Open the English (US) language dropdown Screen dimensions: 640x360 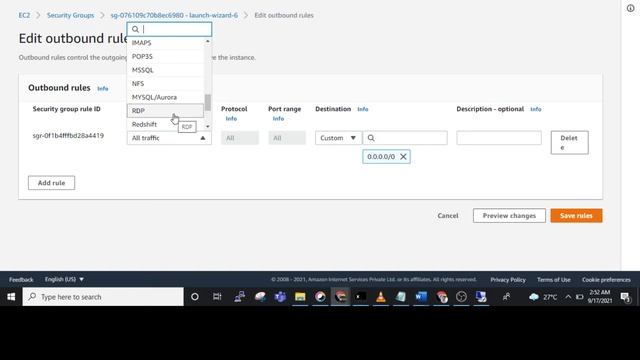(64, 279)
